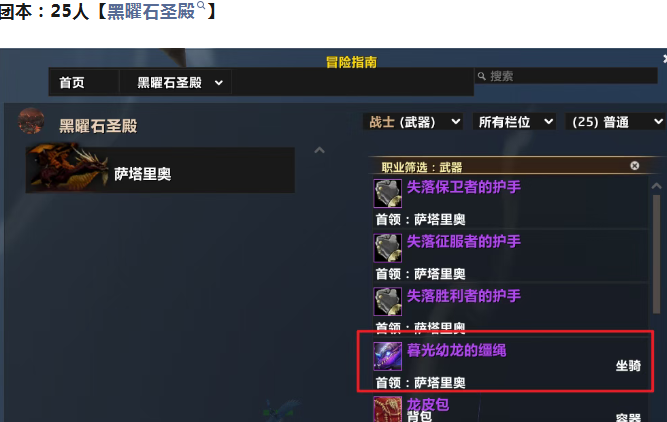The height and width of the screenshot is (422, 667).
Task: Click the 失落征服者的护手 gauntlet icon
Action: click(388, 248)
